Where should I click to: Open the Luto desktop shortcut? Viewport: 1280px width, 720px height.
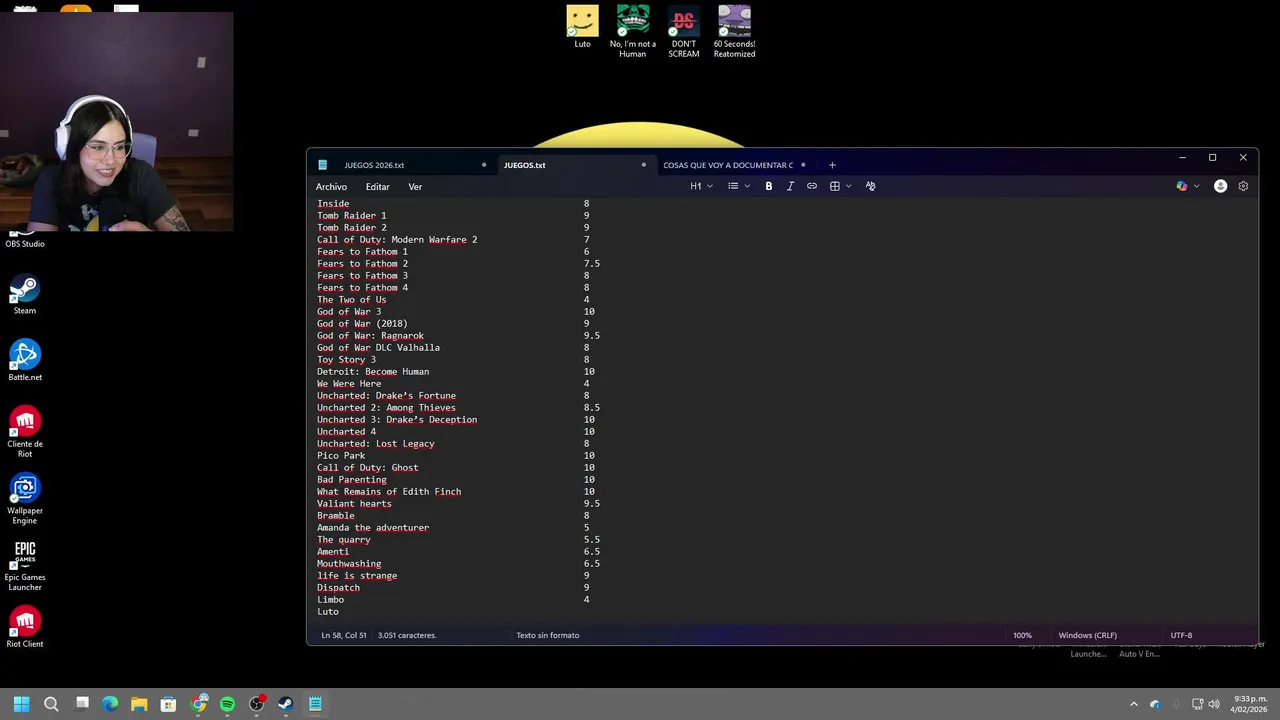[582, 27]
